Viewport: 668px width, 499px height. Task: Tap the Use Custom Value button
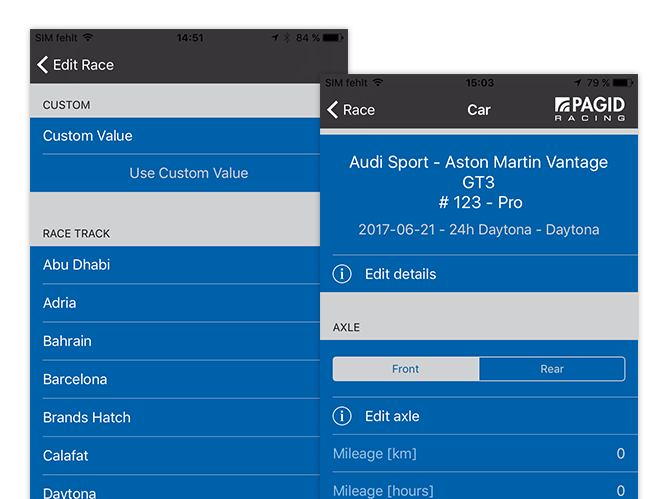pyautogui.click(x=189, y=173)
